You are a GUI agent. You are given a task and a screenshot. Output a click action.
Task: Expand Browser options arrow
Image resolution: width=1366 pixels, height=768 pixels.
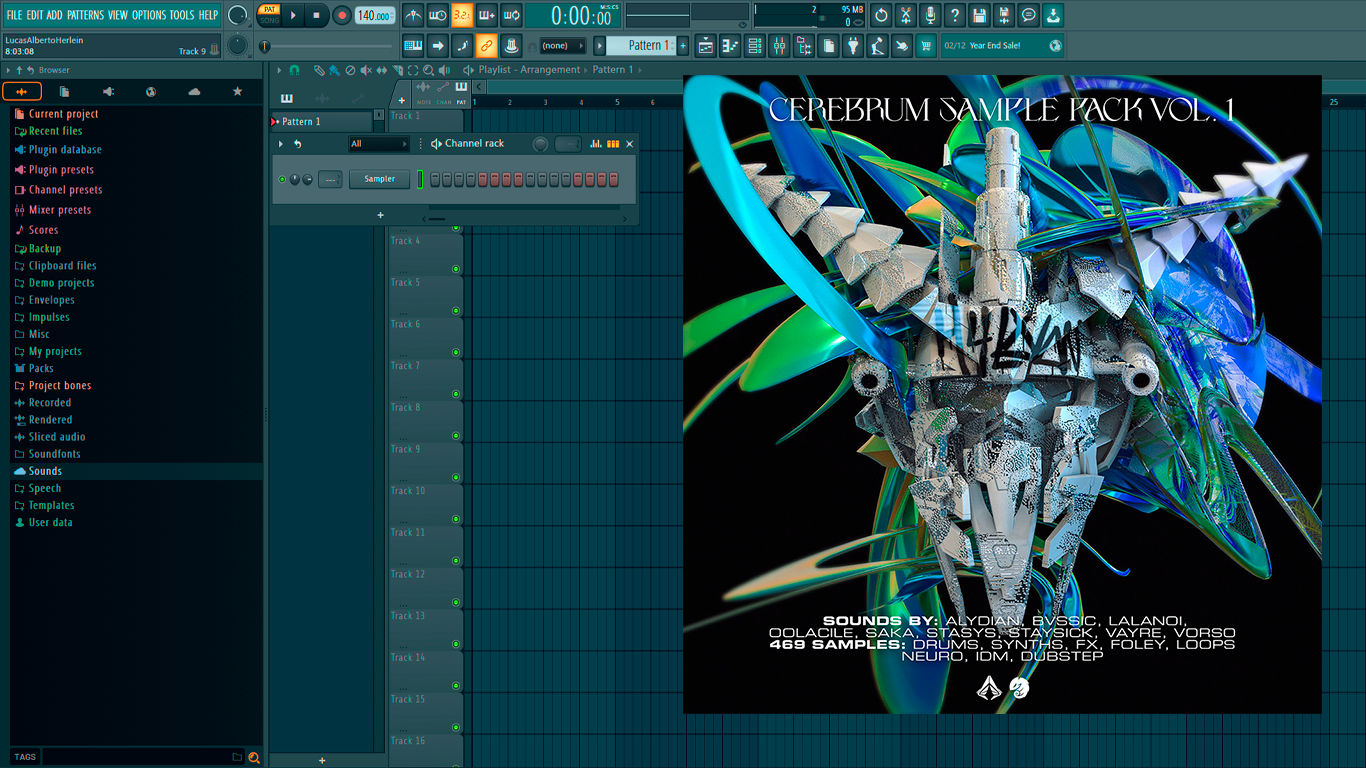click(x=9, y=70)
